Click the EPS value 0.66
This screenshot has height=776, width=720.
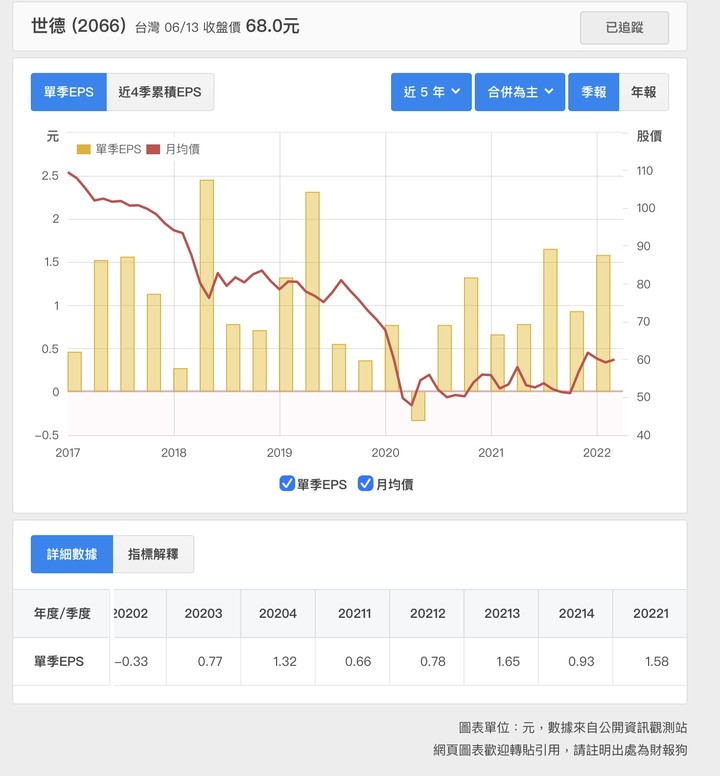click(358, 662)
